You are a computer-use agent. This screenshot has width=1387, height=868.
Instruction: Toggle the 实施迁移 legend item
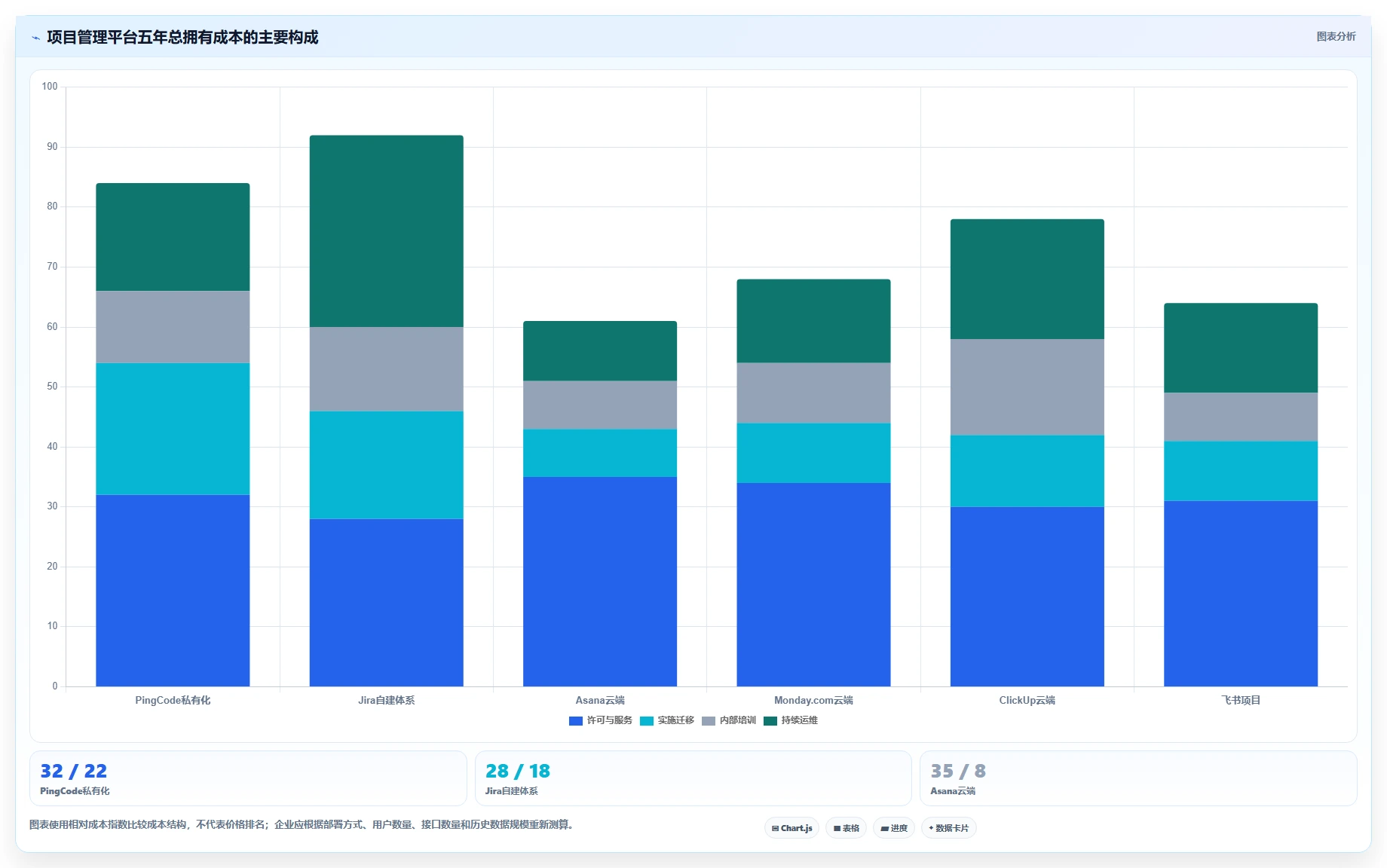tap(667, 720)
